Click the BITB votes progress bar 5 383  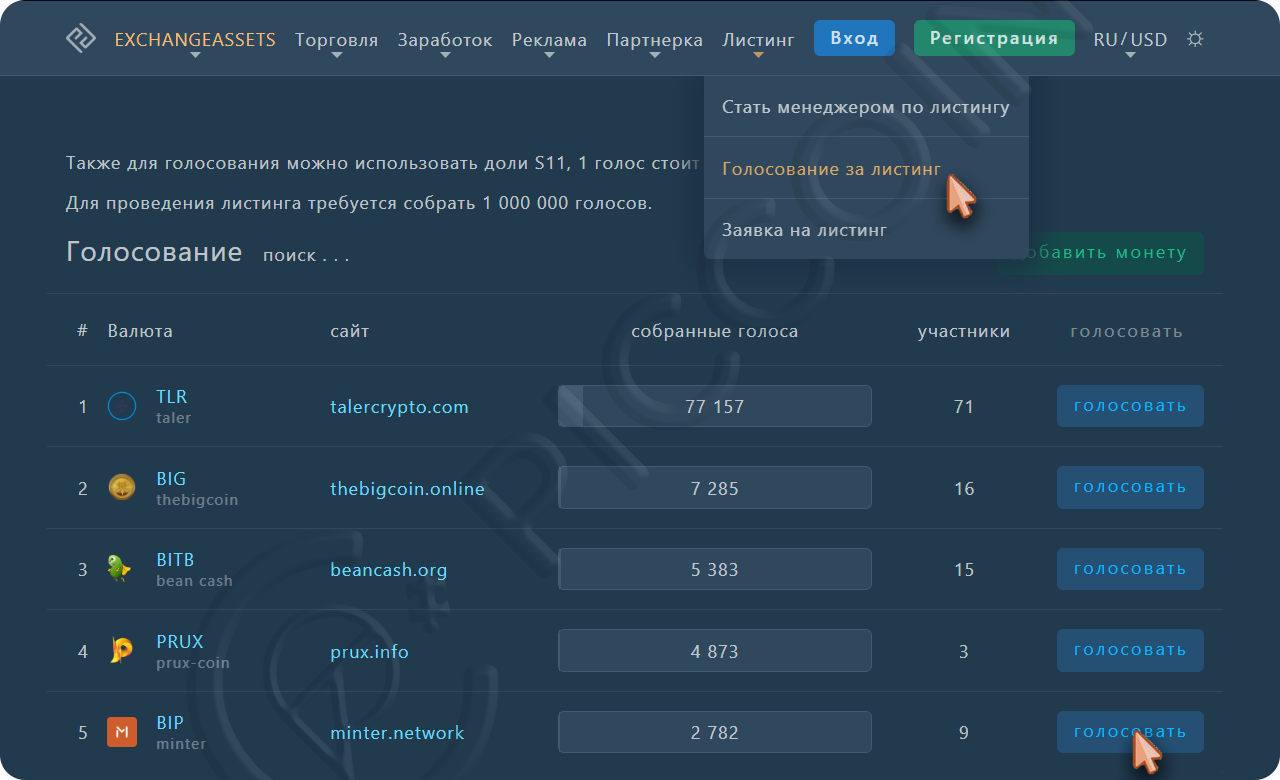[x=715, y=569]
